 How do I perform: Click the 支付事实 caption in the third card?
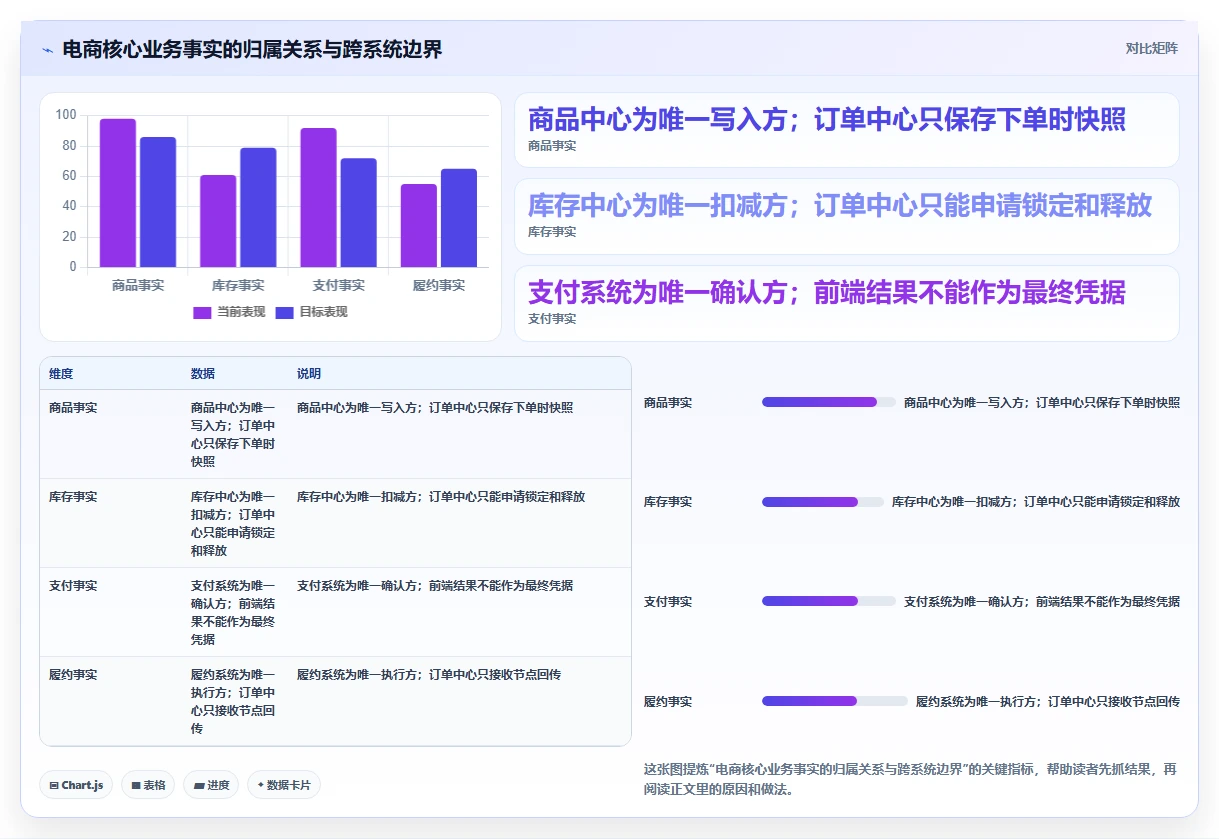tap(552, 319)
